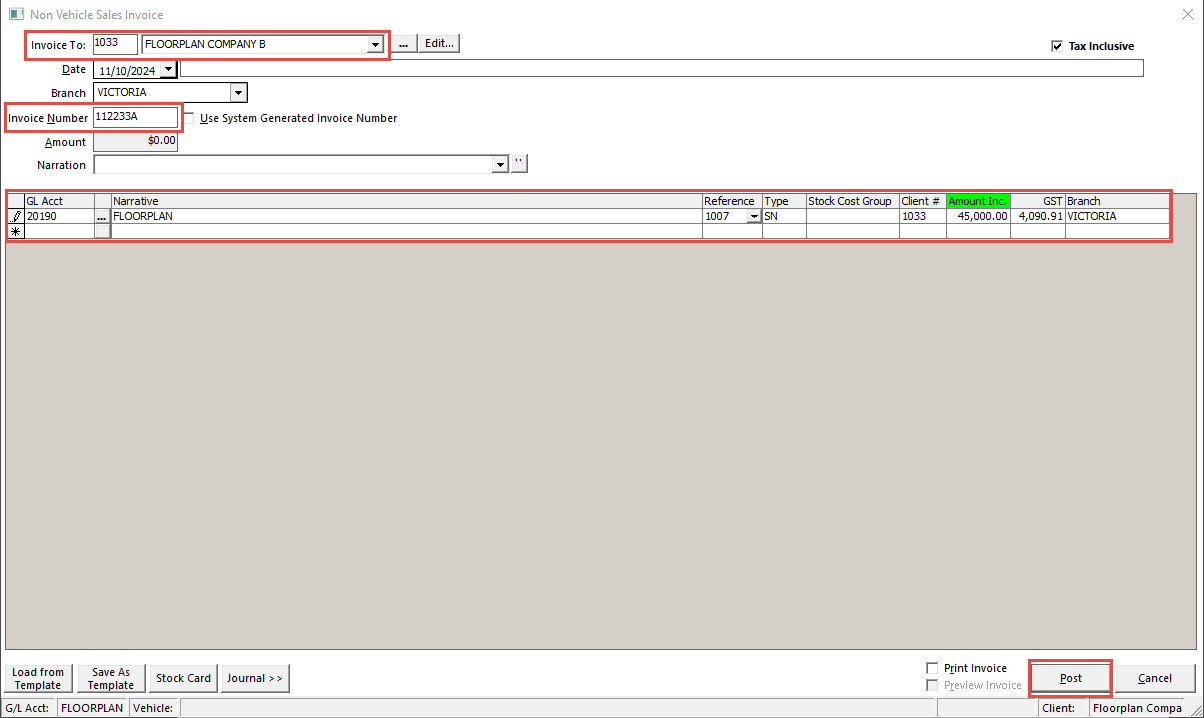This screenshot has width=1204, height=718.
Task: Click the pencil edit row marker
Action: (16, 216)
